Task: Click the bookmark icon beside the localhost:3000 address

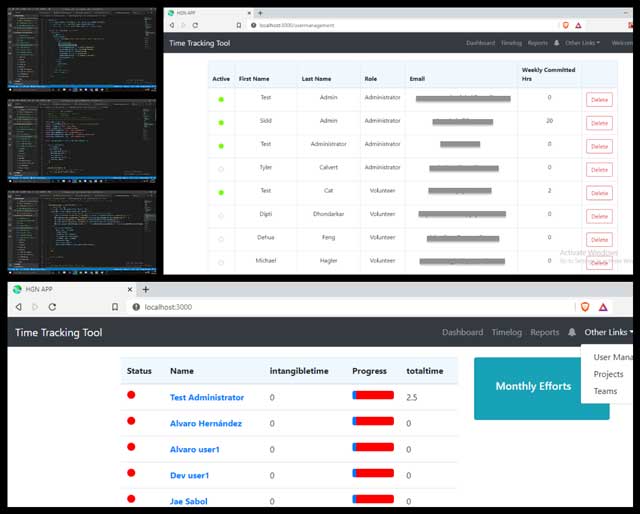Action: [115, 306]
